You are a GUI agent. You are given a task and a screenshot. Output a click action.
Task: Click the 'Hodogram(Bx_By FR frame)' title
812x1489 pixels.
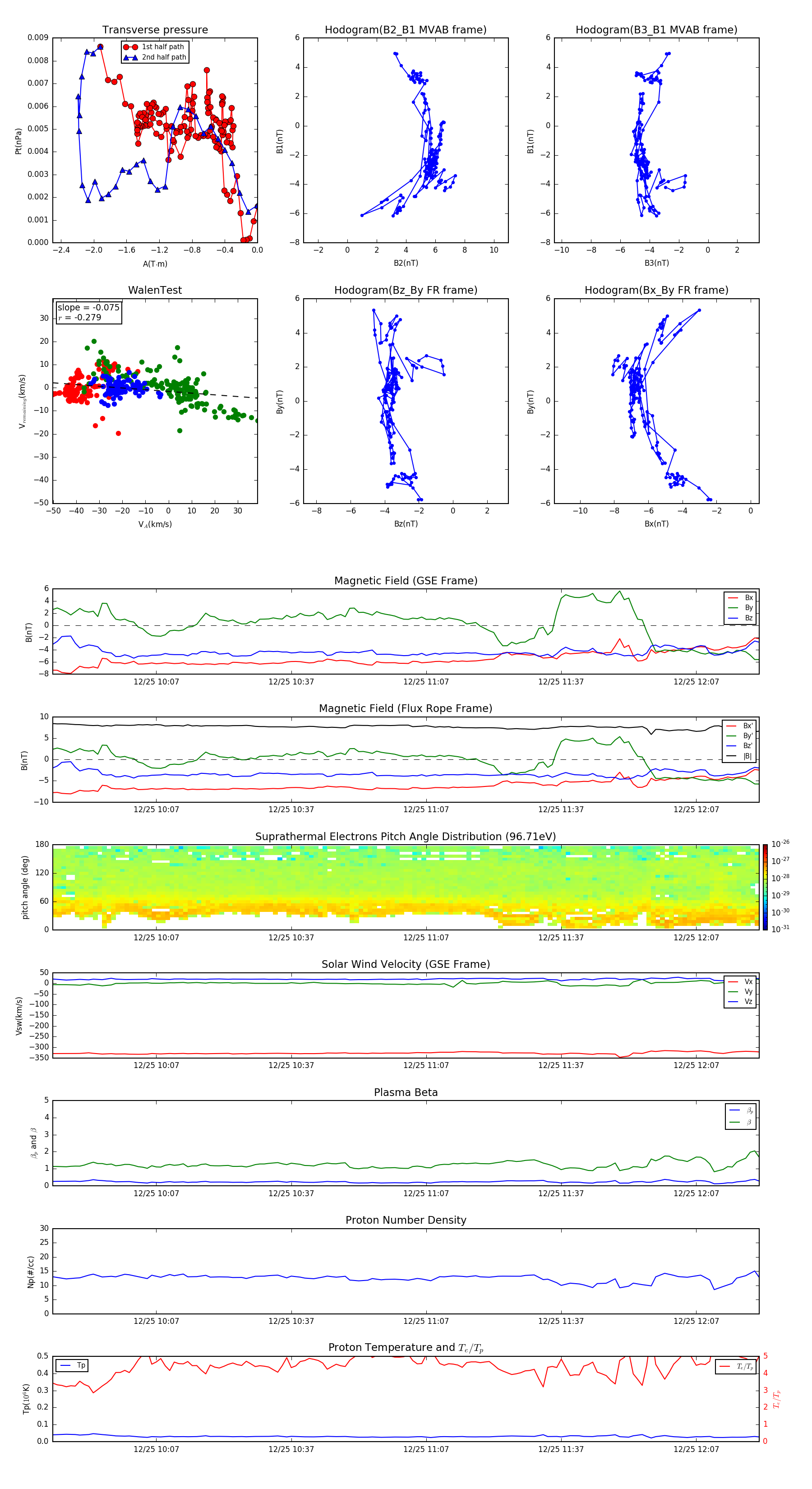pyautogui.click(x=656, y=290)
